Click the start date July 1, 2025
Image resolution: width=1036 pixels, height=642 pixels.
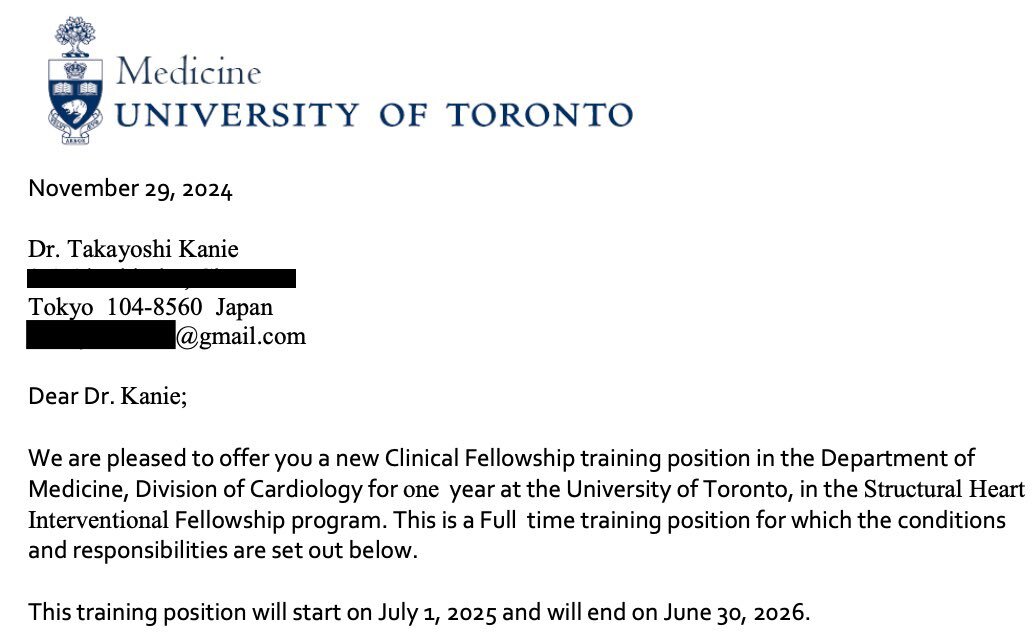(x=437, y=612)
